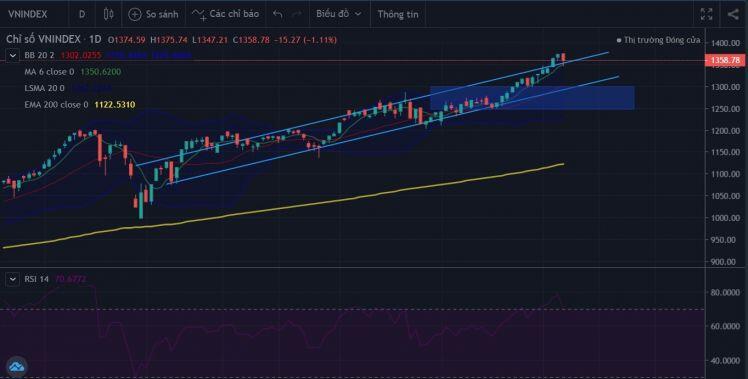Open the candlestick chart style selector

108,14
